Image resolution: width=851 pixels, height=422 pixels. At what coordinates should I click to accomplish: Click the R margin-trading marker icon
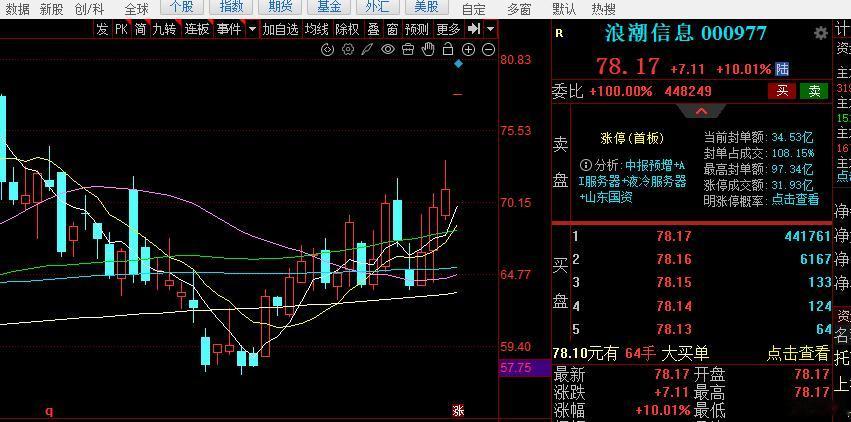(x=560, y=34)
